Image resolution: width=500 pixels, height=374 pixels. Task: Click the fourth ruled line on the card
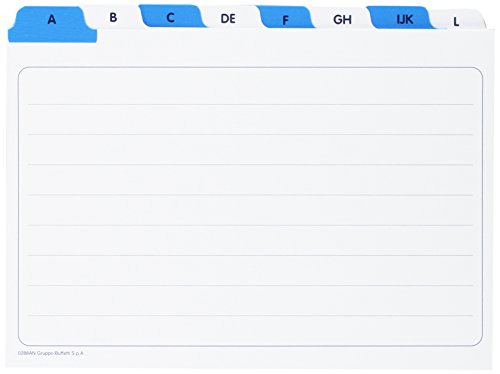click(x=250, y=195)
